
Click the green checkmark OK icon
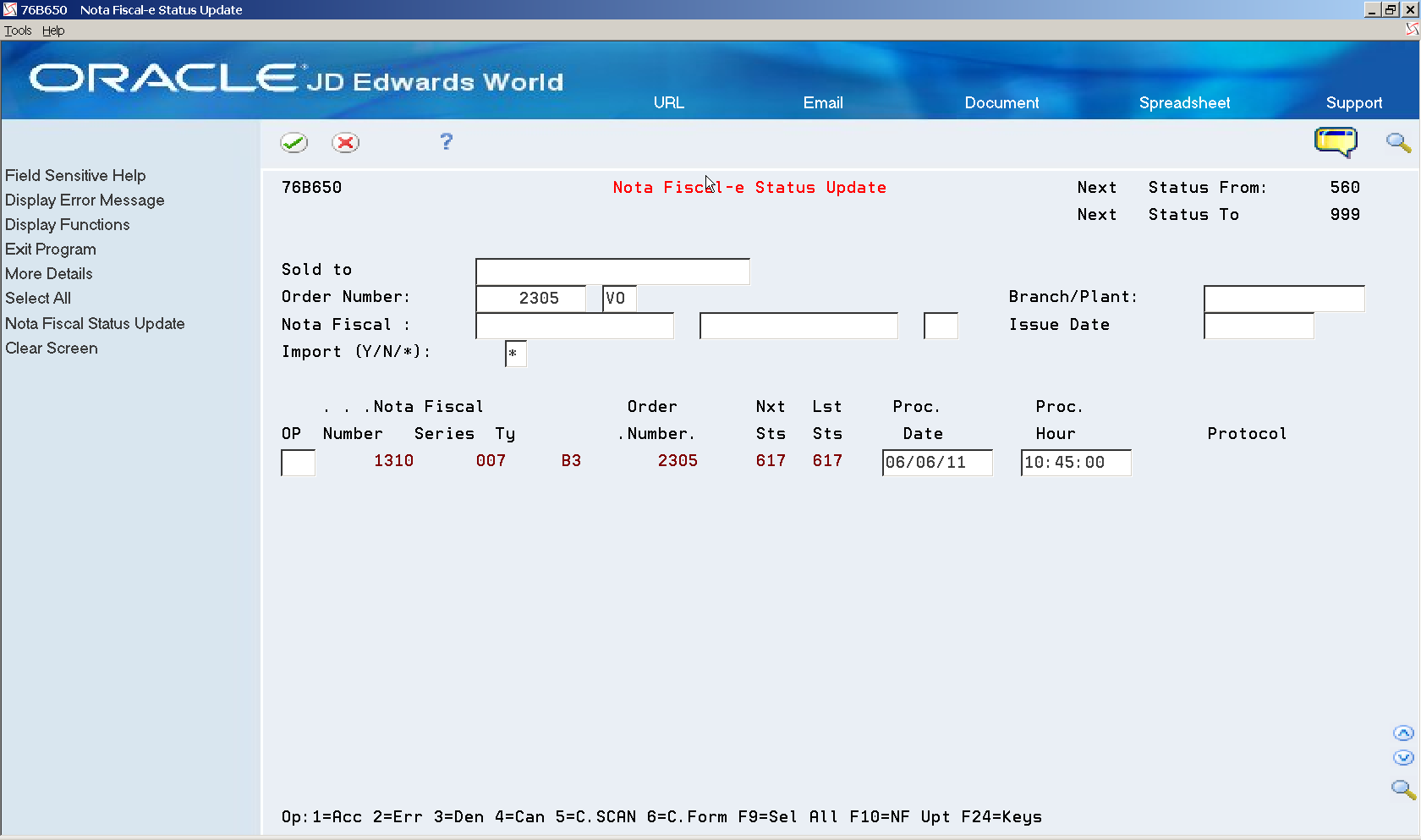coord(294,142)
